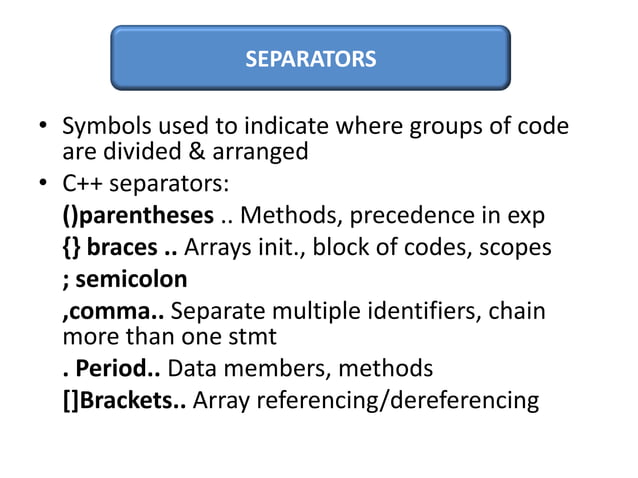The width and height of the screenshot is (638, 478).
Task: Select the '()parentheses' bold term
Action: click(x=138, y=215)
